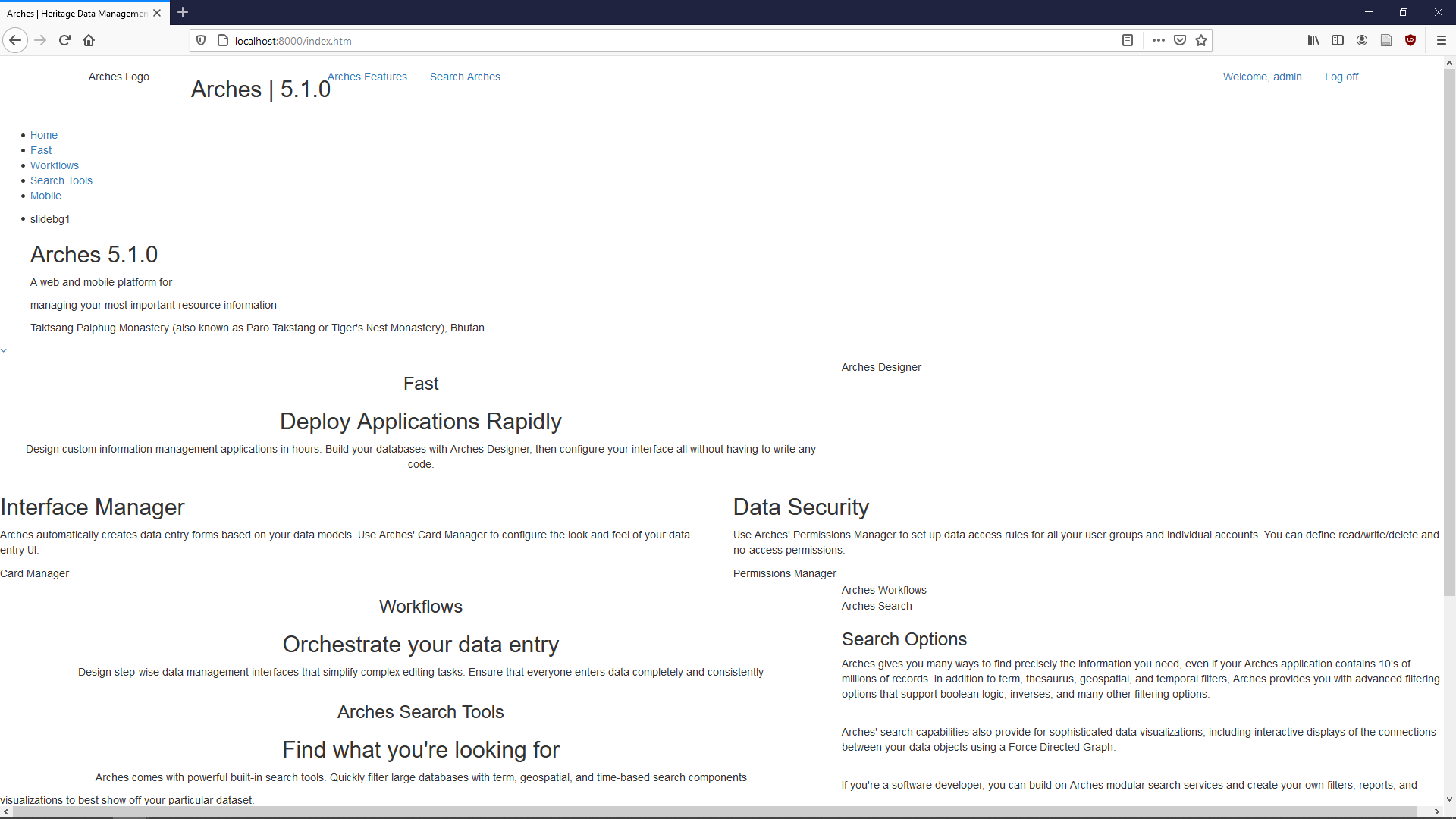
Task: Click the Log off link
Action: pos(1341,77)
